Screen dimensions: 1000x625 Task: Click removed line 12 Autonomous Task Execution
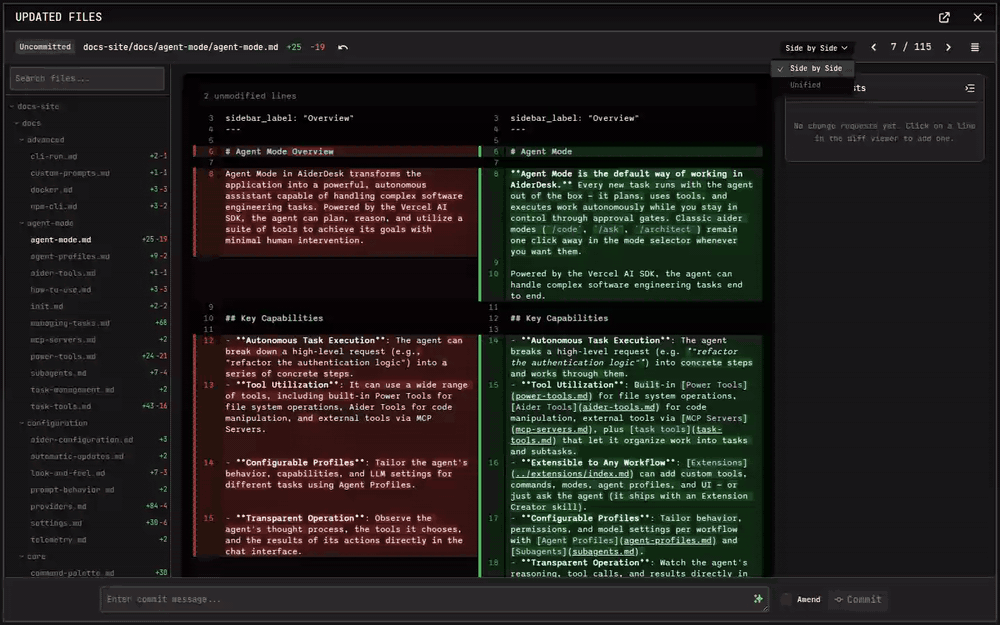(336, 357)
